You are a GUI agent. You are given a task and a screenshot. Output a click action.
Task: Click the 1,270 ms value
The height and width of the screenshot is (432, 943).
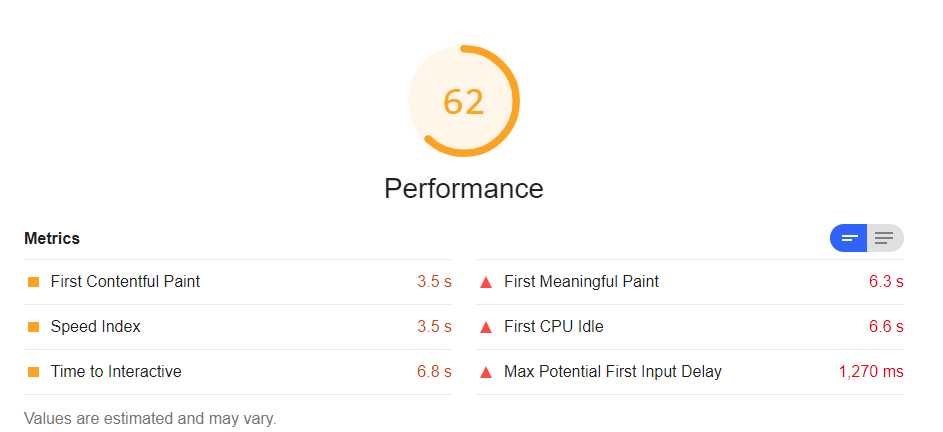pyautogui.click(x=870, y=372)
